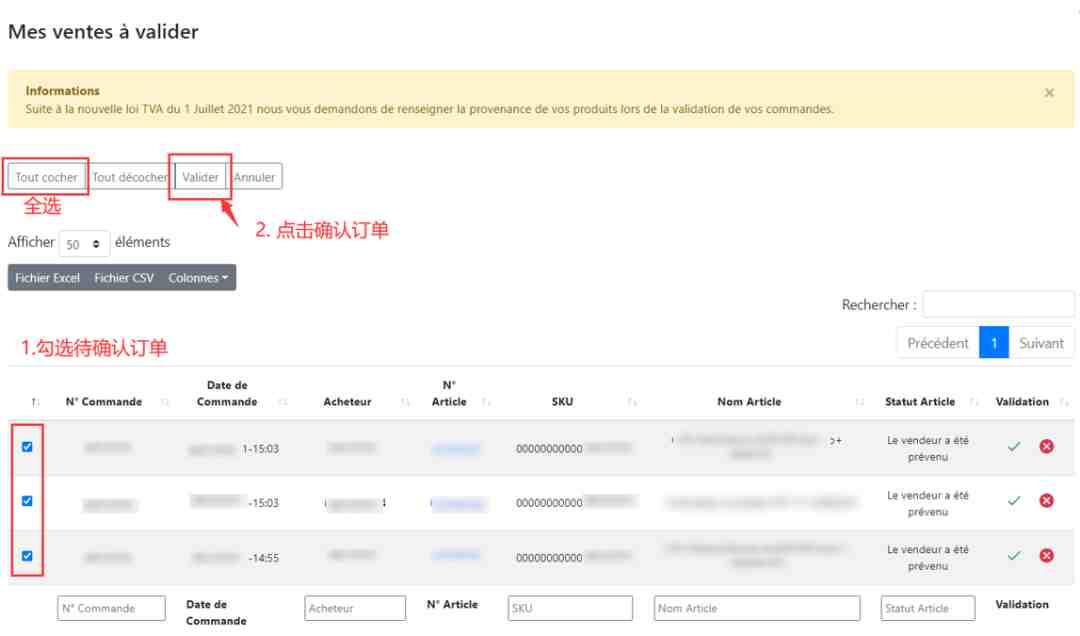The height and width of the screenshot is (636, 1080).
Task: Validate the -15:03 order with green check
Action: pos(1014,501)
